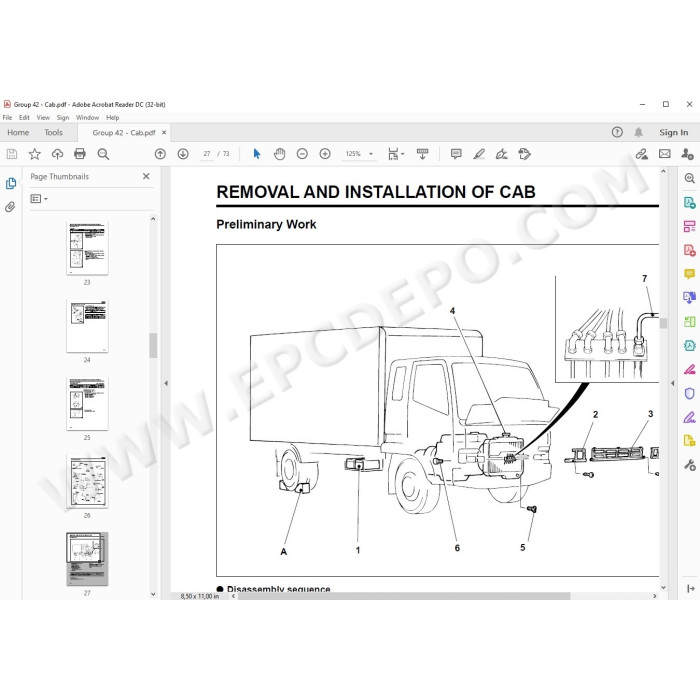Collapse the right tools pane arrow
The height and width of the screenshot is (700, 700).
[x=673, y=383]
